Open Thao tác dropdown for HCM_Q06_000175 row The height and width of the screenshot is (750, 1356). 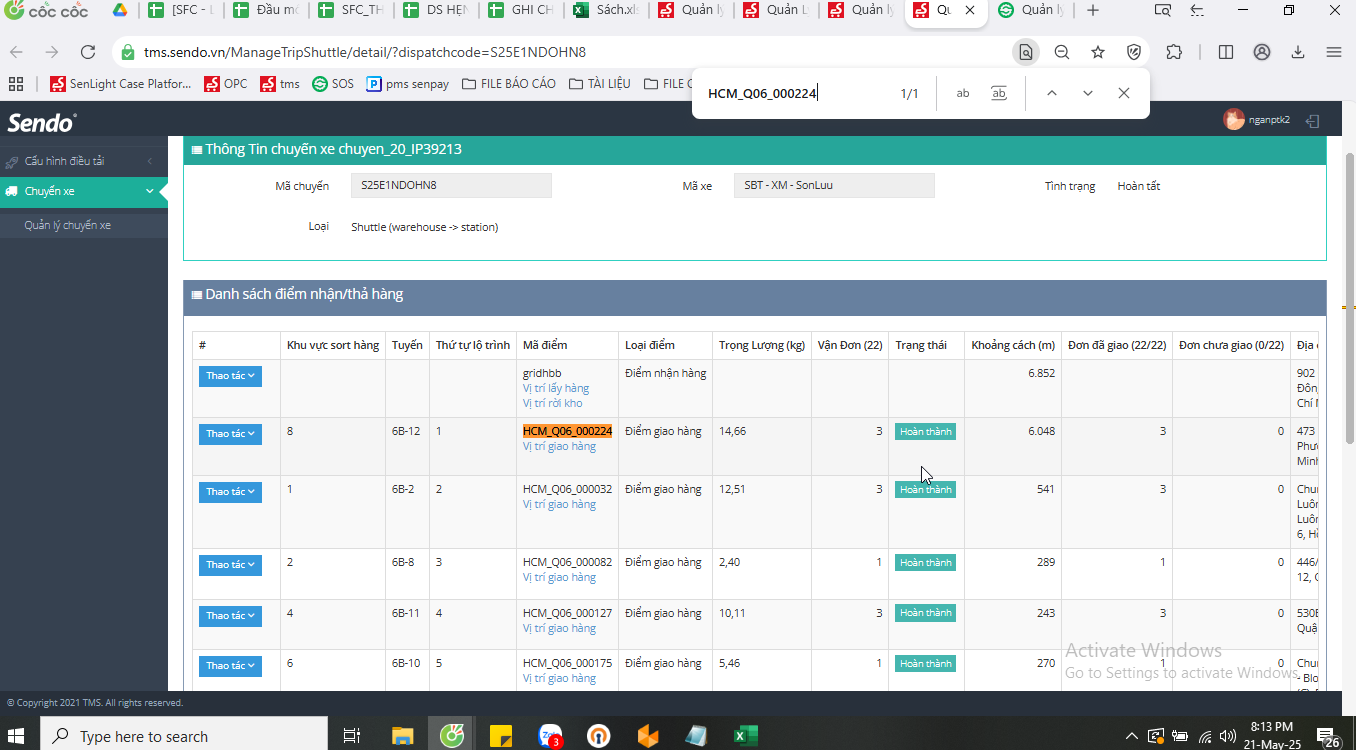point(230,666)
